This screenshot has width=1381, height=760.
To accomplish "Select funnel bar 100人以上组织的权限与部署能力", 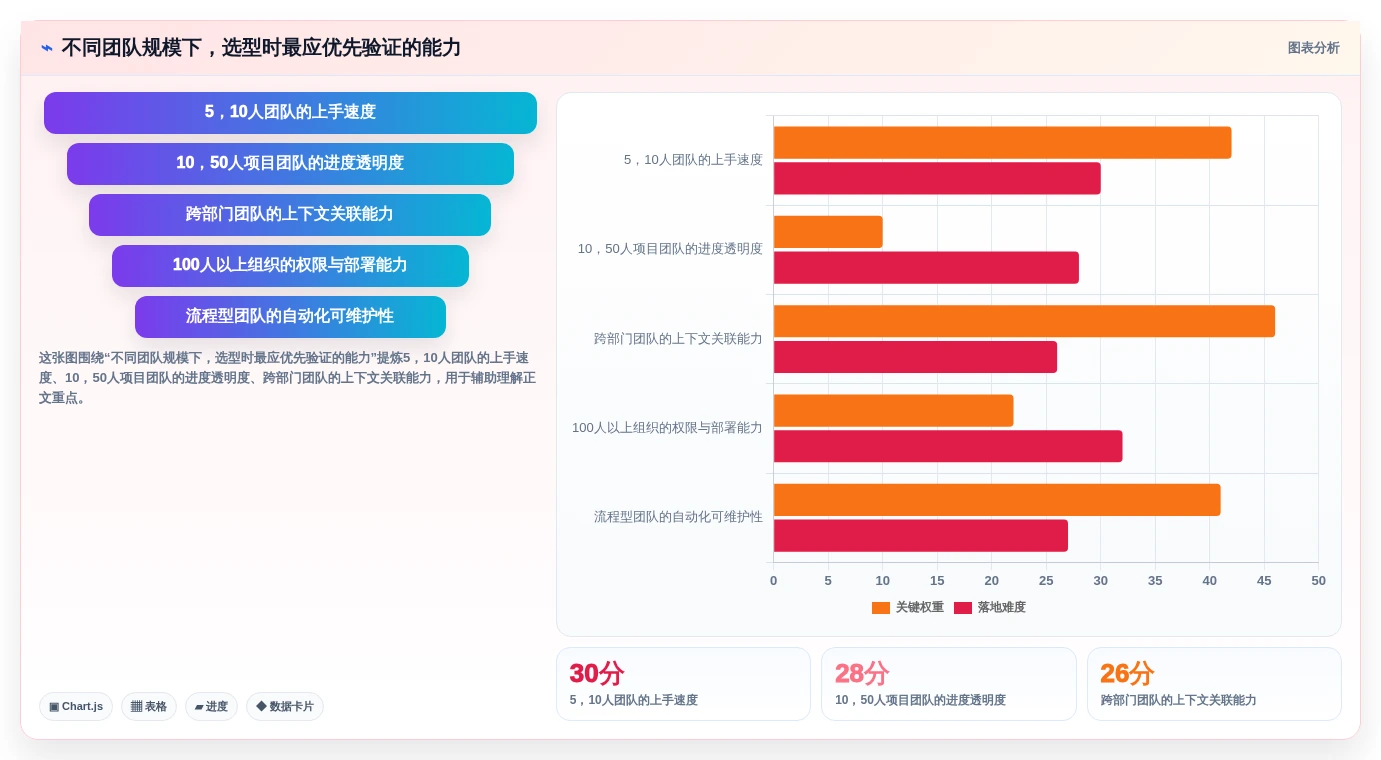I will tap(290, 266).
